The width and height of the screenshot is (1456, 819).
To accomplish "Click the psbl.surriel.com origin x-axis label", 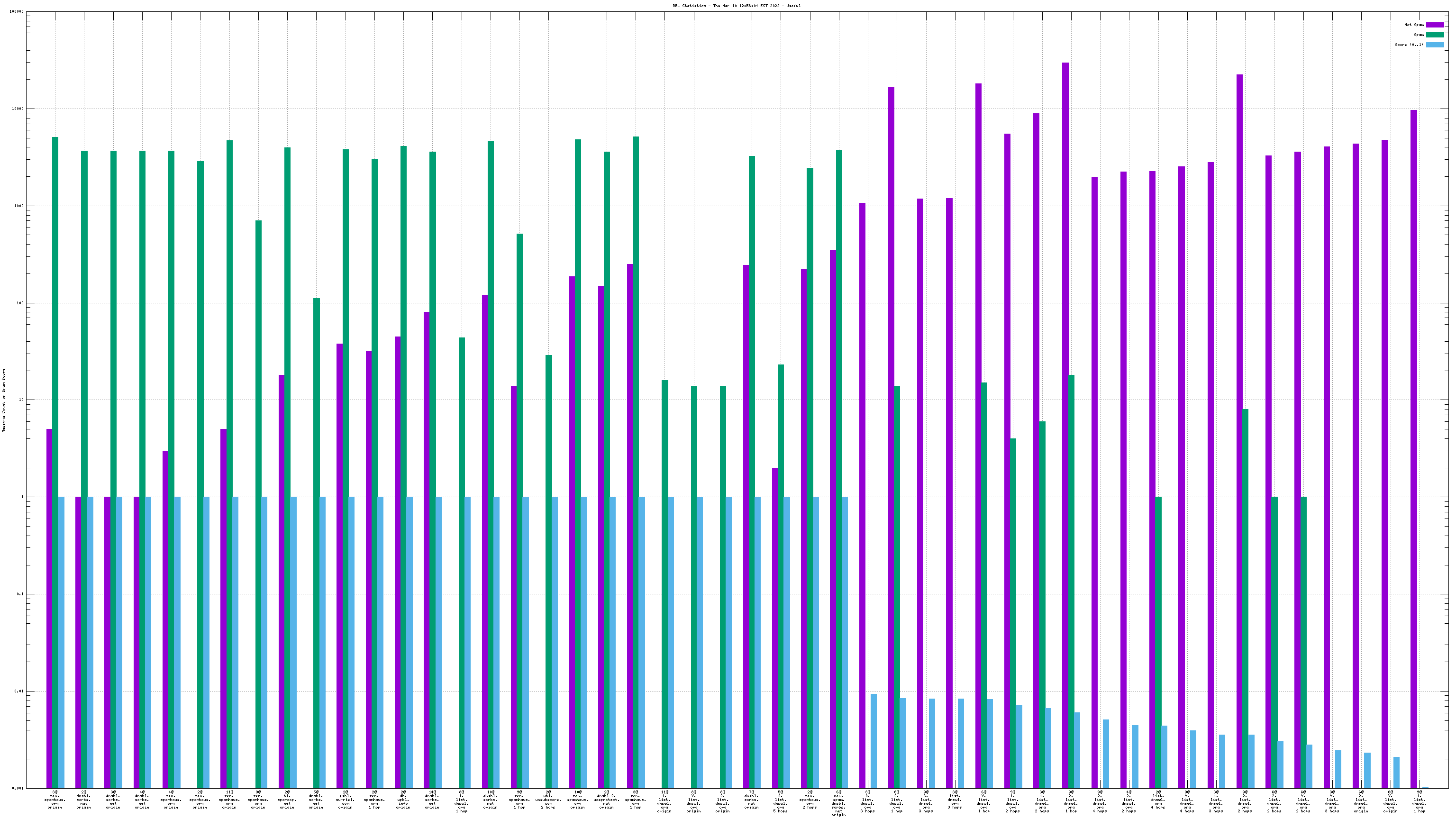I will (x=346, y=800).
